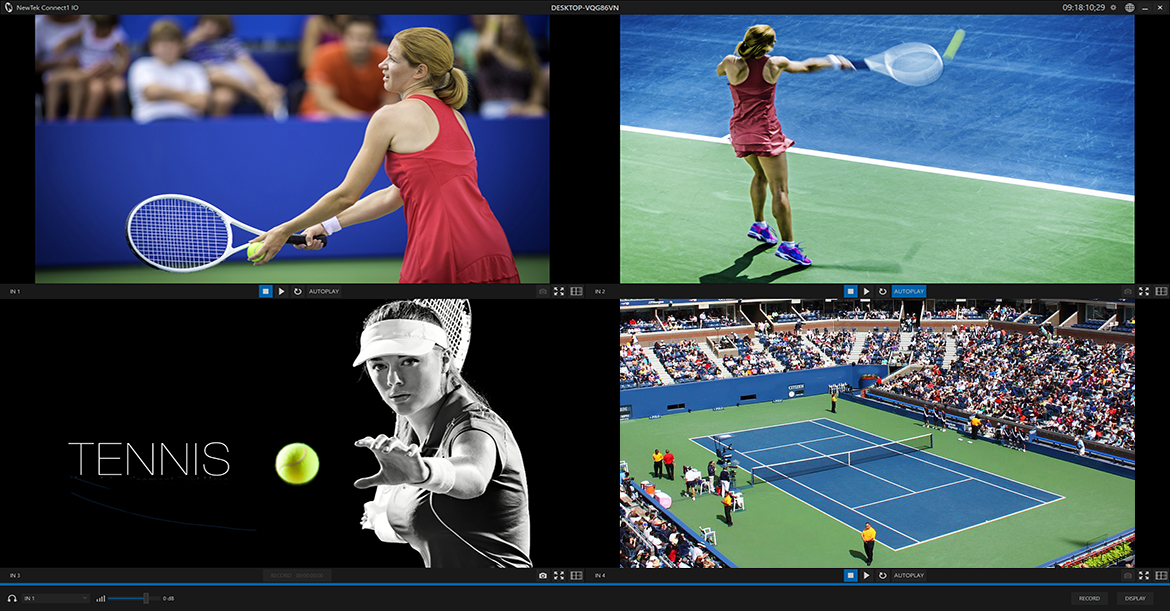1170x611 pixels.
Task: Disable the highlighted AUTOPLAY on IN 2
Action: [x=909, y=291]
